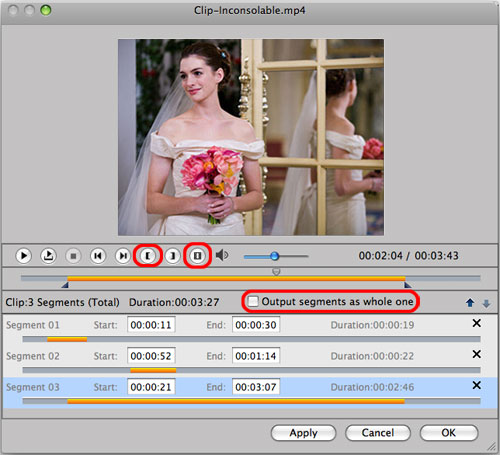Click the 00:02:04 current time display

(x=381, y=256)
